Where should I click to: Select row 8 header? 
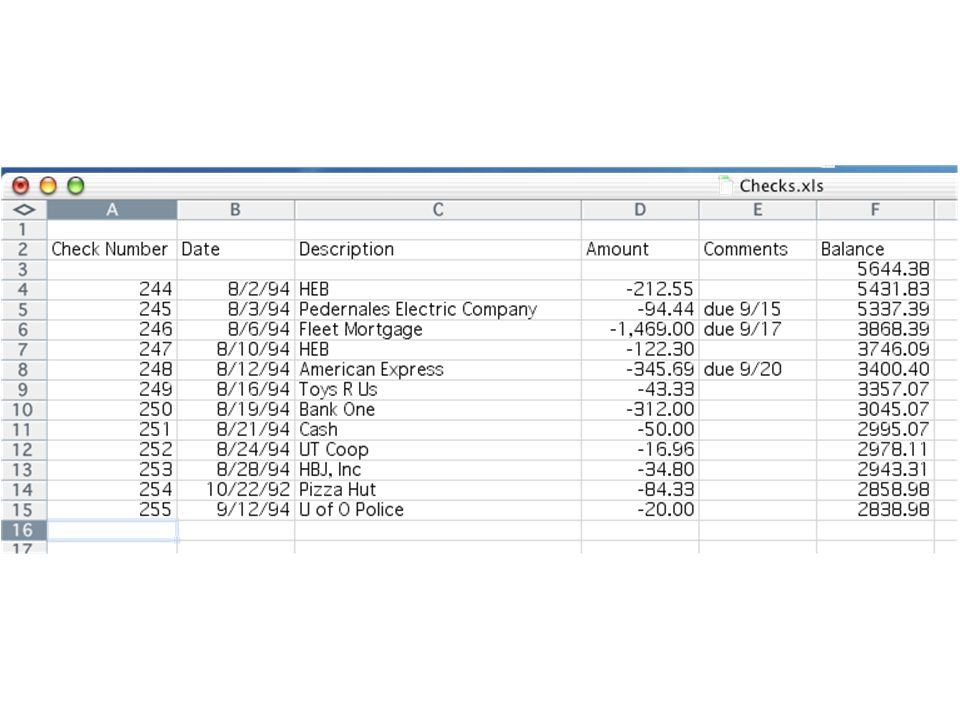pos(23,370)
